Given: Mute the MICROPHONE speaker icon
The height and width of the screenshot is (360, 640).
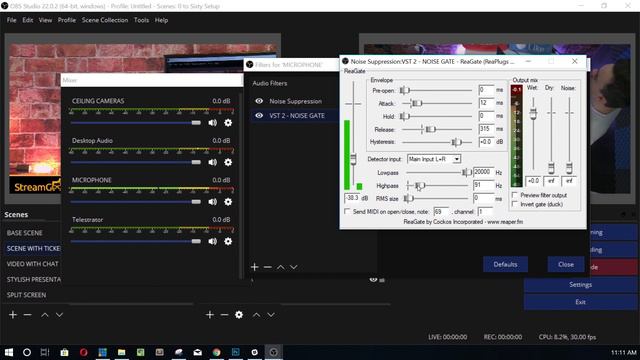Looking at the screenshot, I should coord(213,202).
